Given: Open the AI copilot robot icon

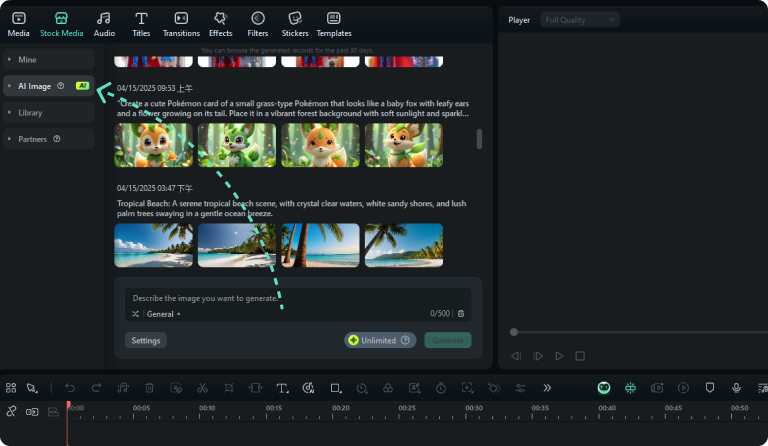Looking at the screenshot, I should [x=604, y=388].
